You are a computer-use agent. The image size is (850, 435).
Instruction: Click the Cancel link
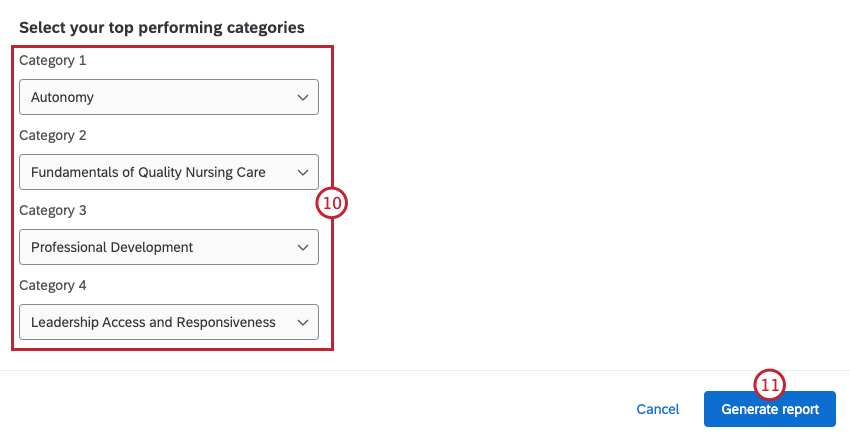(x=658, y=409)
